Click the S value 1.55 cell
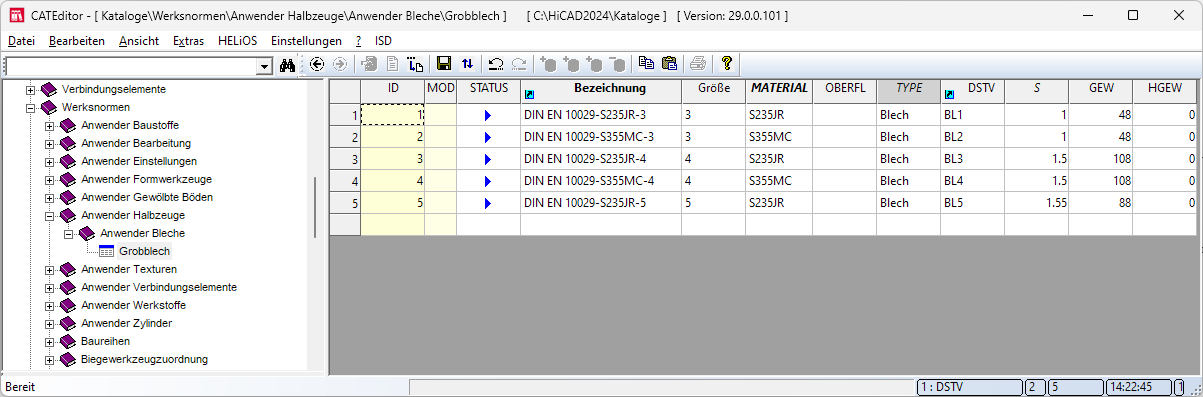Viewport: 1203px width, 397px height. 1036,203
